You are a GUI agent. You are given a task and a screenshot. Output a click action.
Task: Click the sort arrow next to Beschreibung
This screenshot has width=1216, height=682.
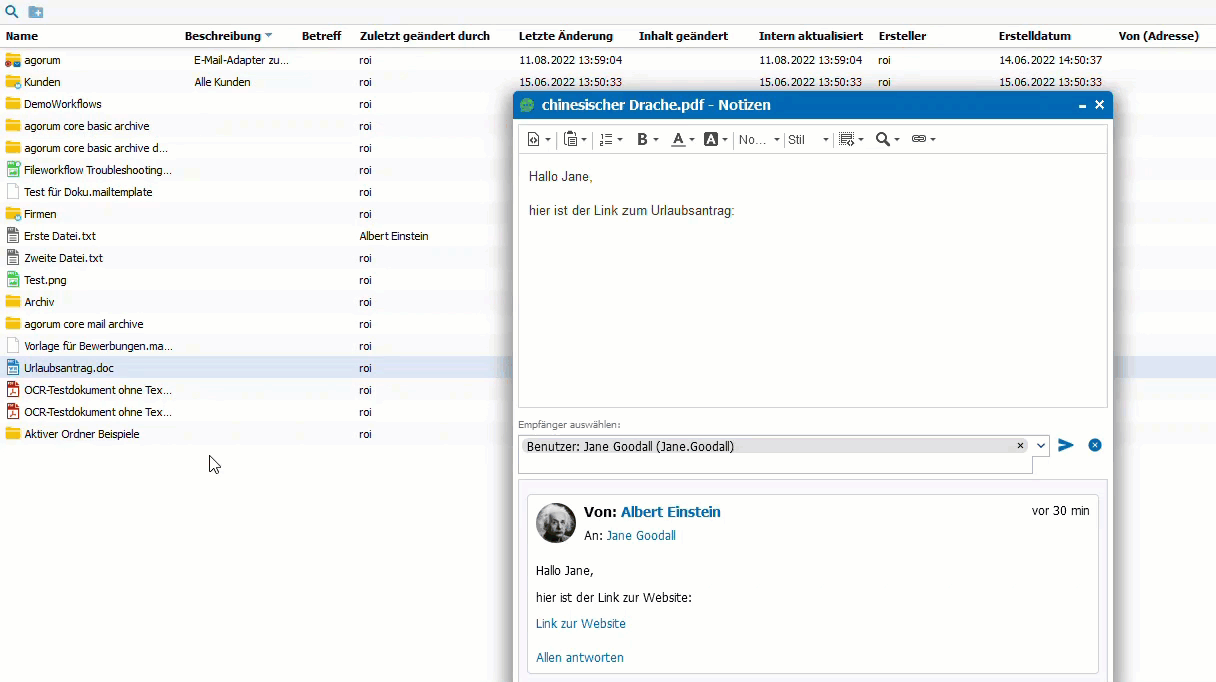[268, 36]
